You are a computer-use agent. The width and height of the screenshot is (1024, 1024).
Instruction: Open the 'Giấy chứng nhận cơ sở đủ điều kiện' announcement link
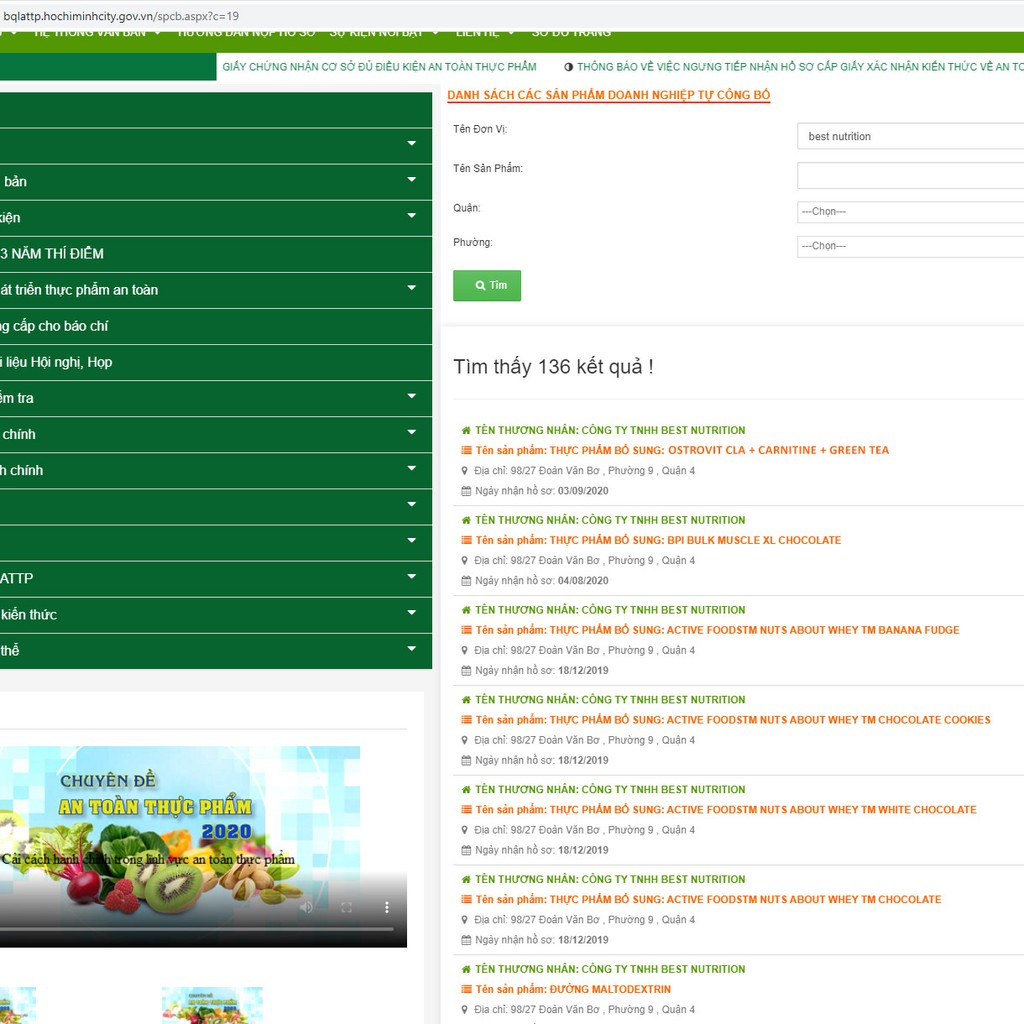379,67
